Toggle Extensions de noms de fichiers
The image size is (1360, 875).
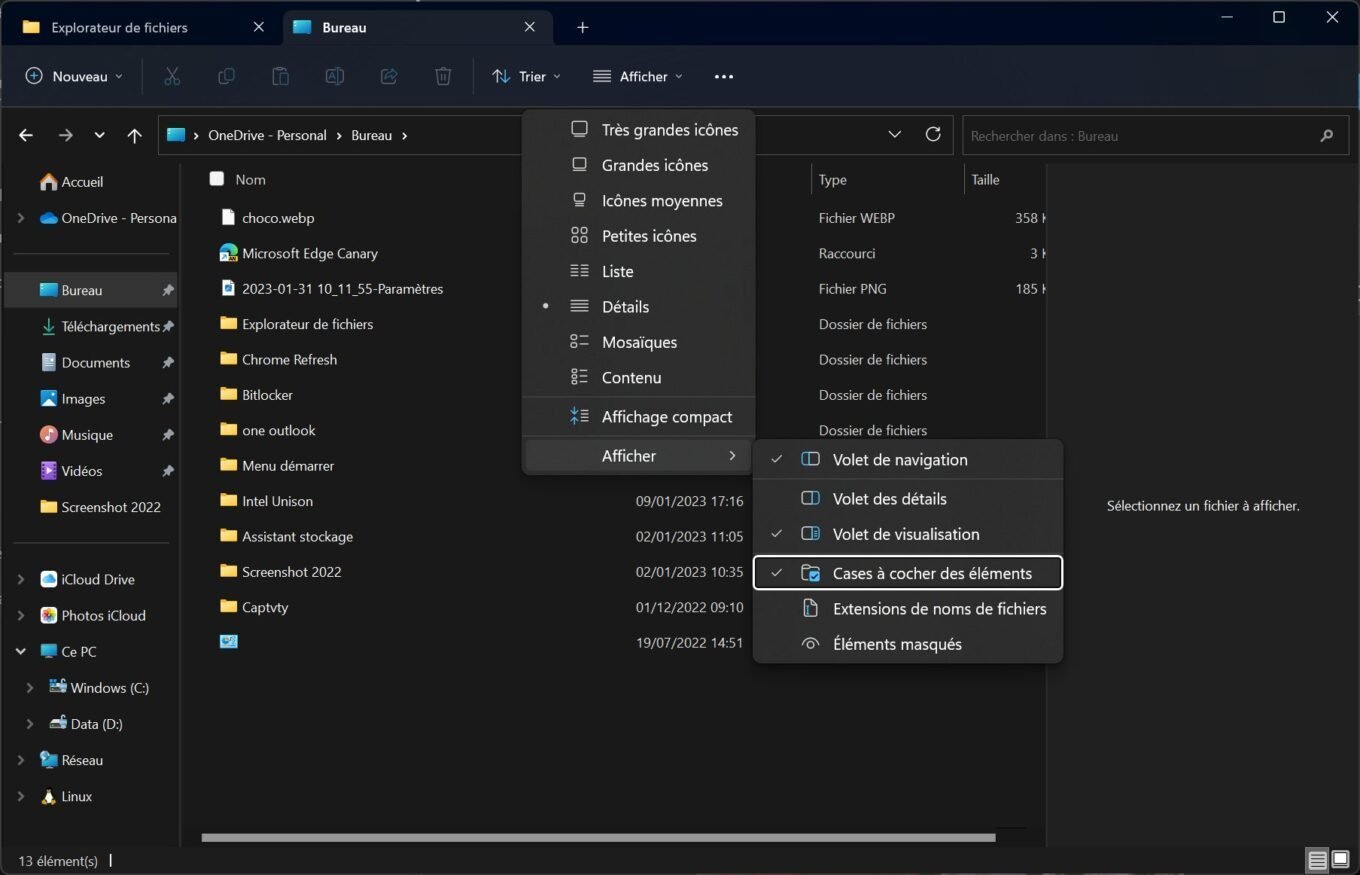tap(908, 608)
